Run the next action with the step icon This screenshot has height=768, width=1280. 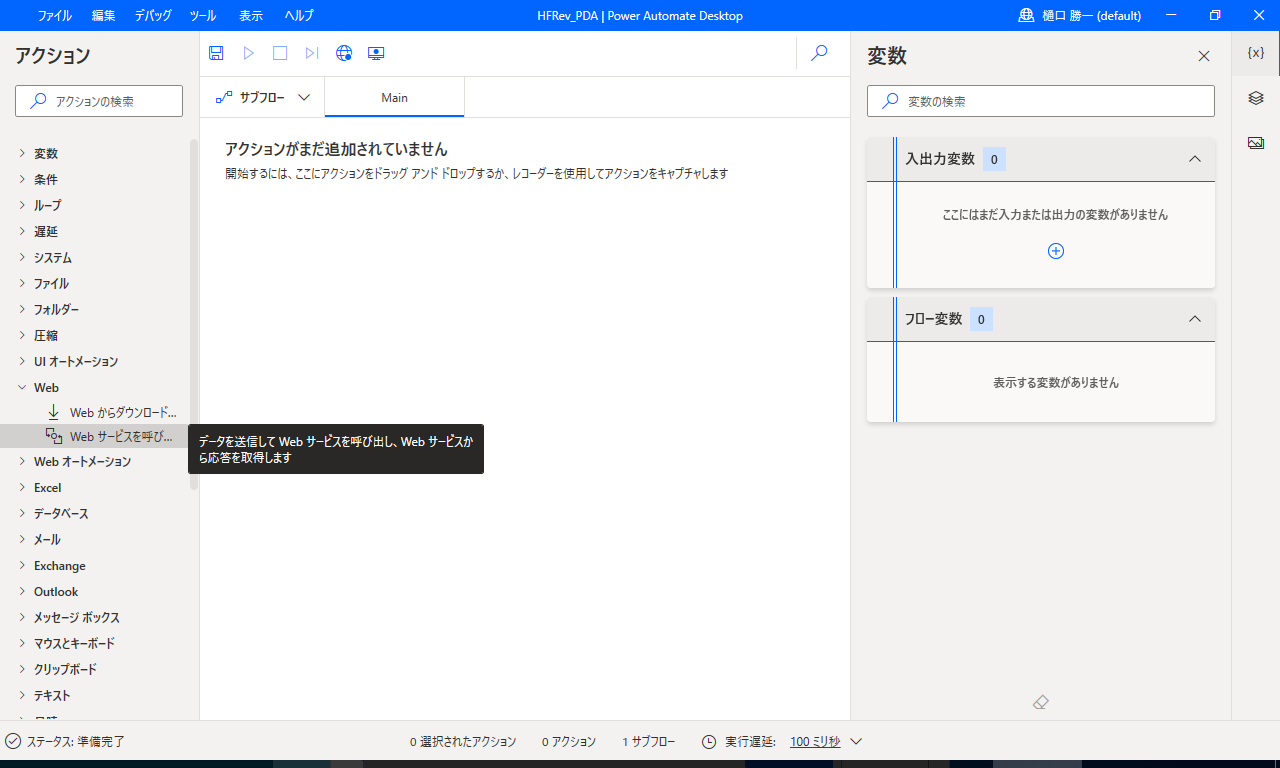click(312, 53)
